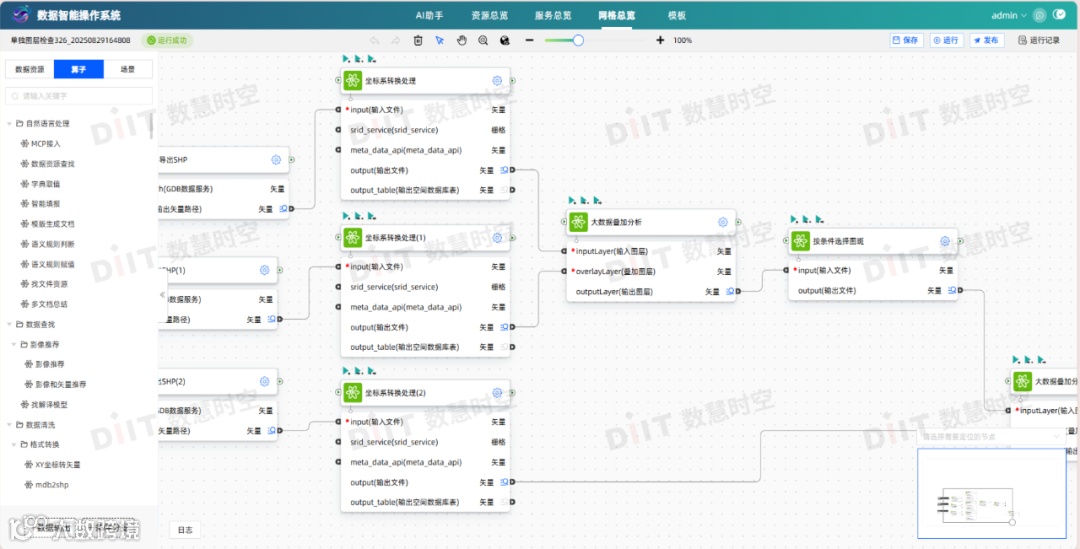Collapse the left panel with double-chevron
Viewport: 1080px width, 549px height.
pos(163,295)
